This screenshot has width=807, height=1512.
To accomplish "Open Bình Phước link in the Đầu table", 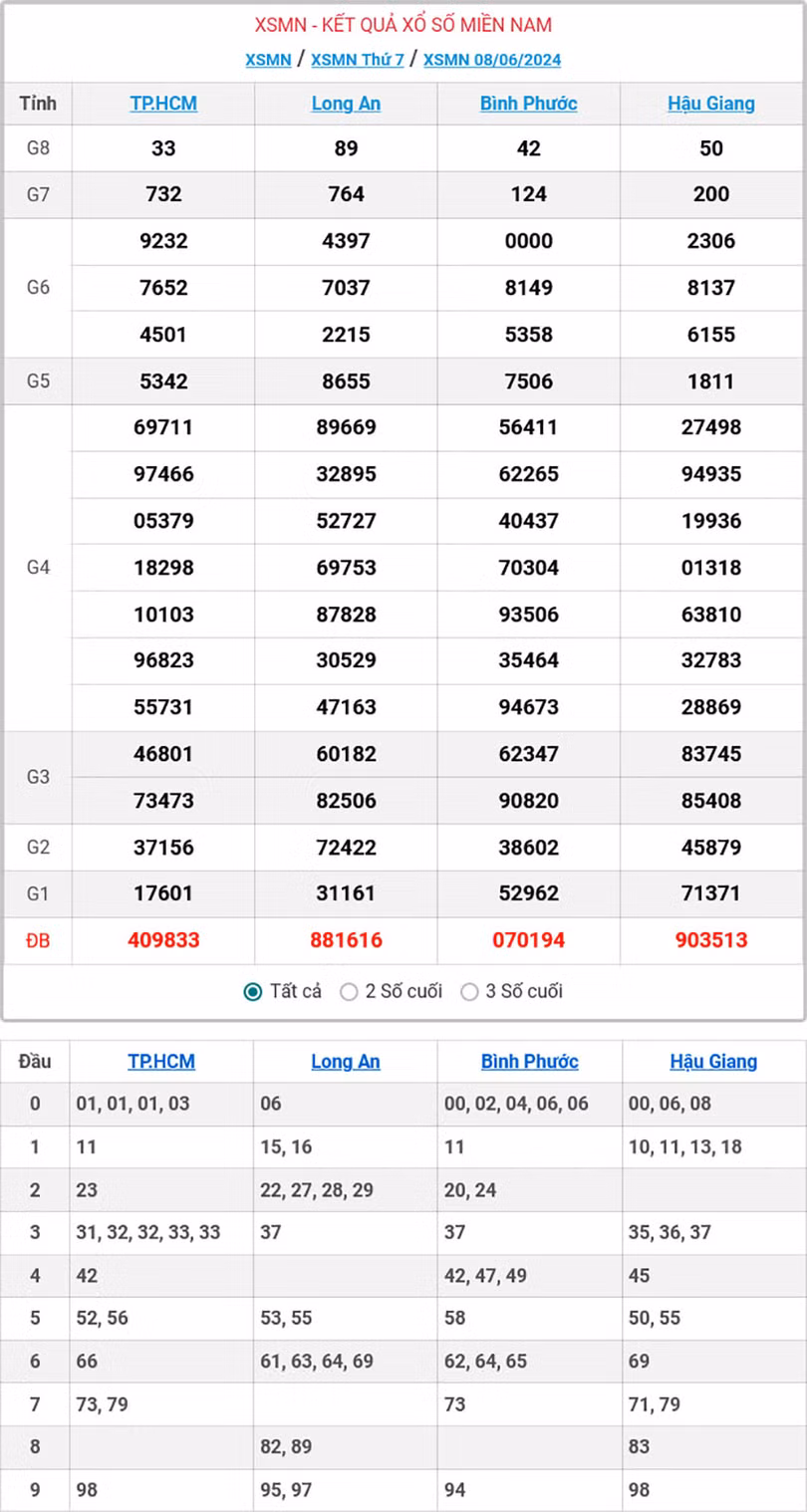I will point(529,1061).
